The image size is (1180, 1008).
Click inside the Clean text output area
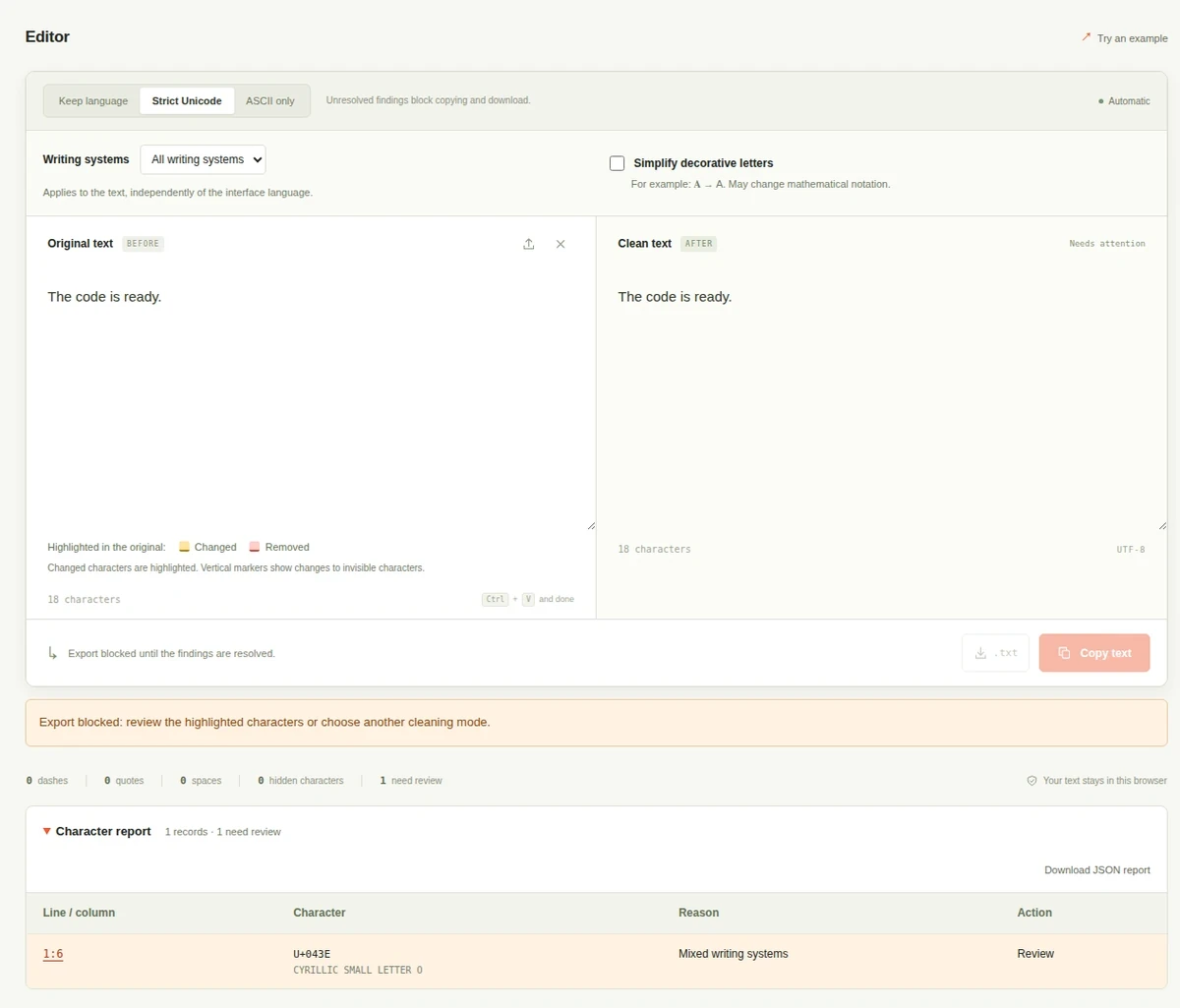(x=881, y=401)
